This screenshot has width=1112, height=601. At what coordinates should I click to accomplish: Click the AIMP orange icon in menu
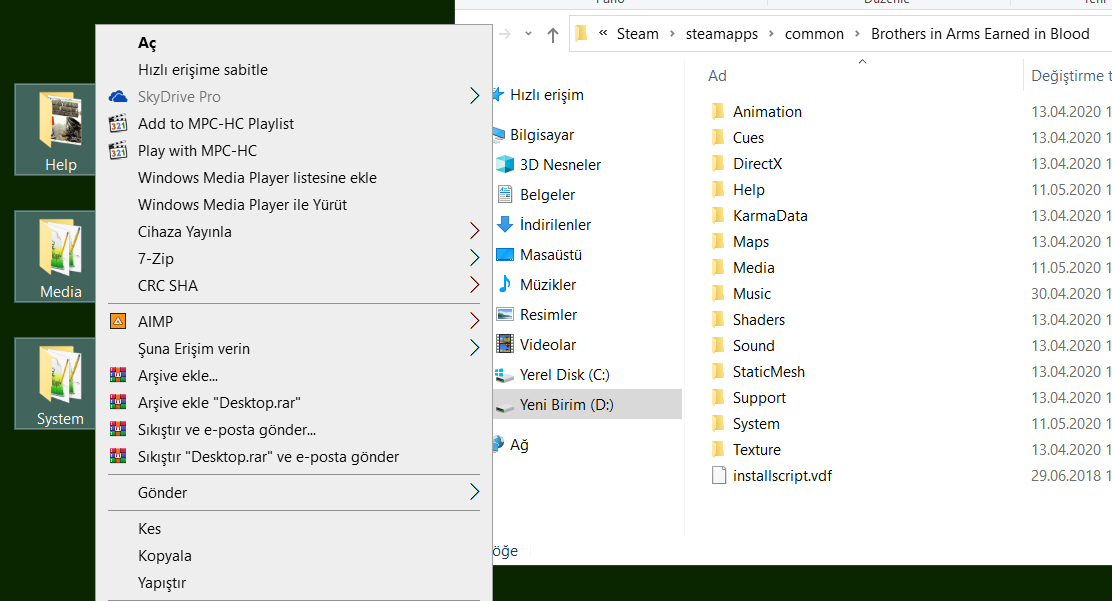118,321
